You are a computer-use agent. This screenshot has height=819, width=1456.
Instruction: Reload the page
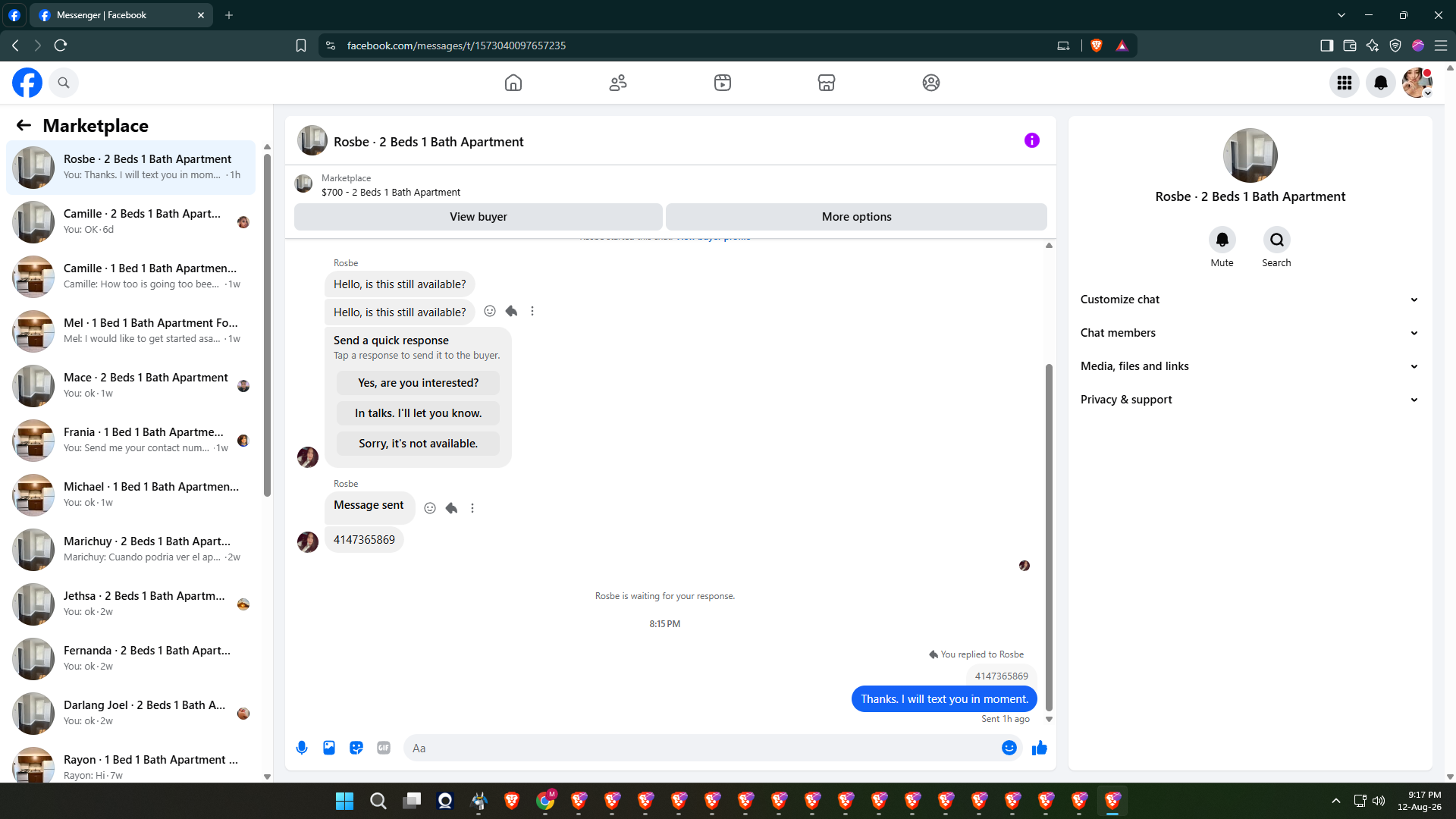coord(61,45)
